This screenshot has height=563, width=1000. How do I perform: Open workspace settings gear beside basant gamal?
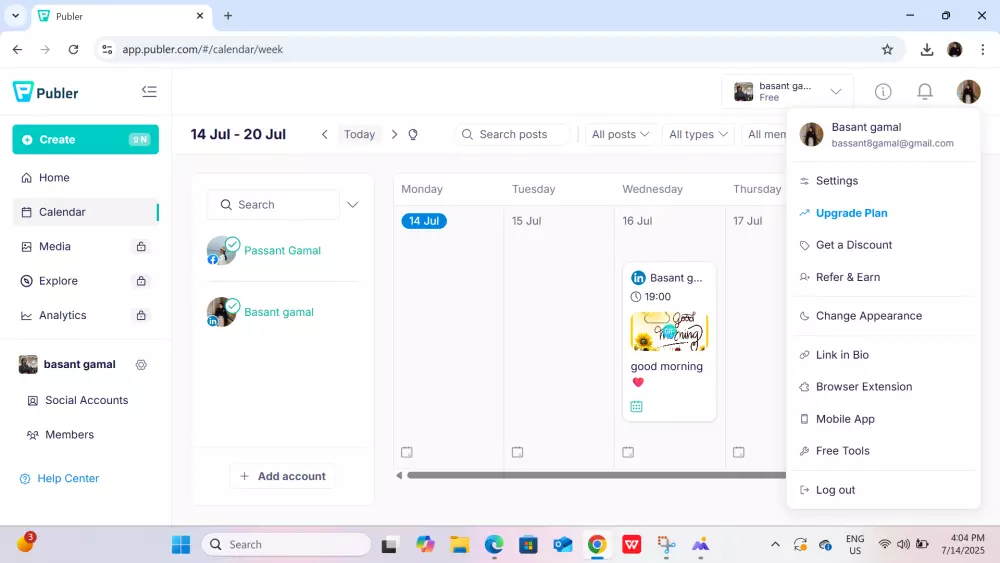point(141,365)
